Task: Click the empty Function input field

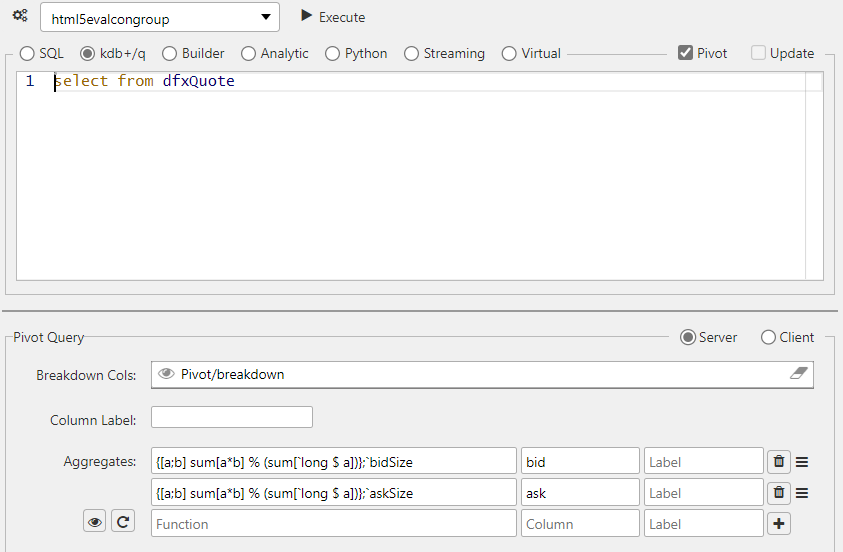Action: [333, 524]
